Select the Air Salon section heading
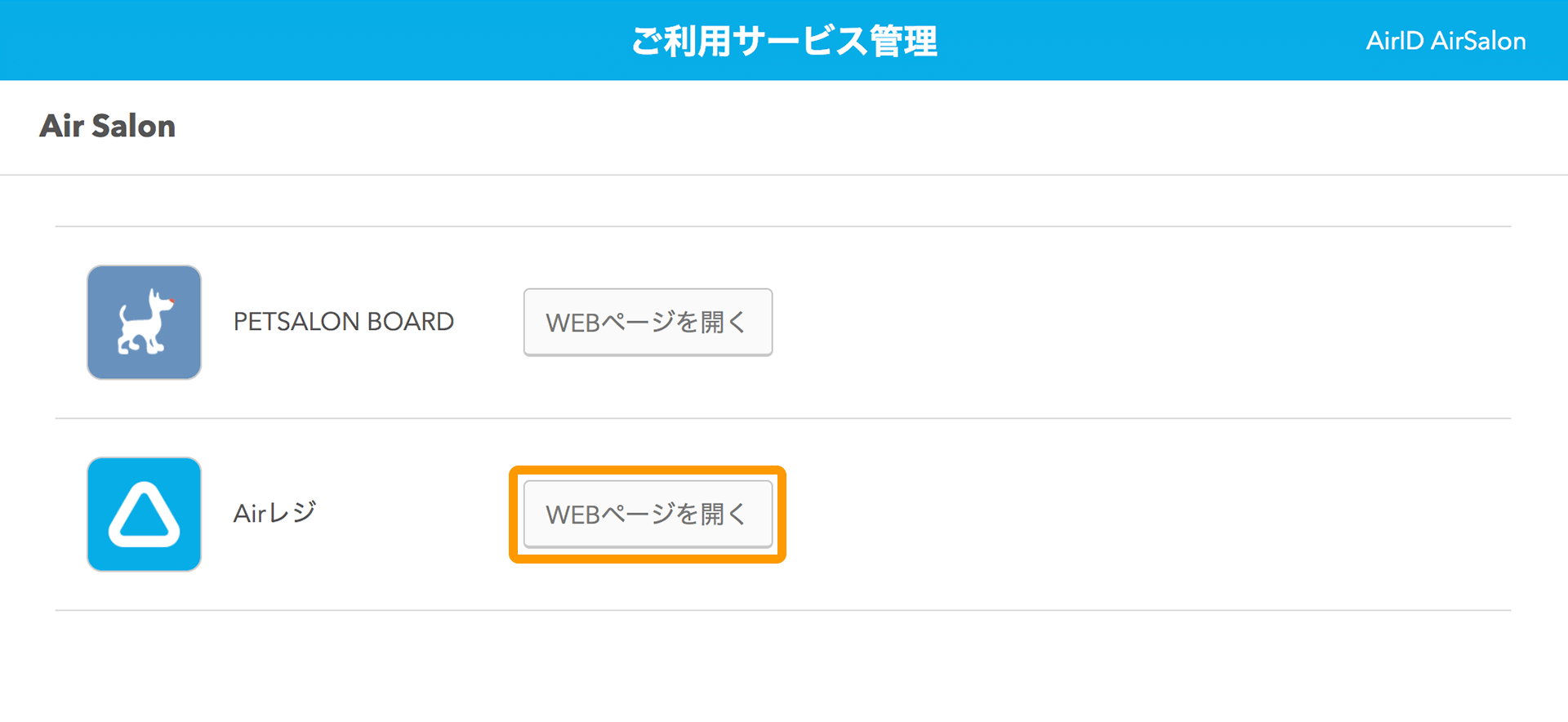 point(108,126)
